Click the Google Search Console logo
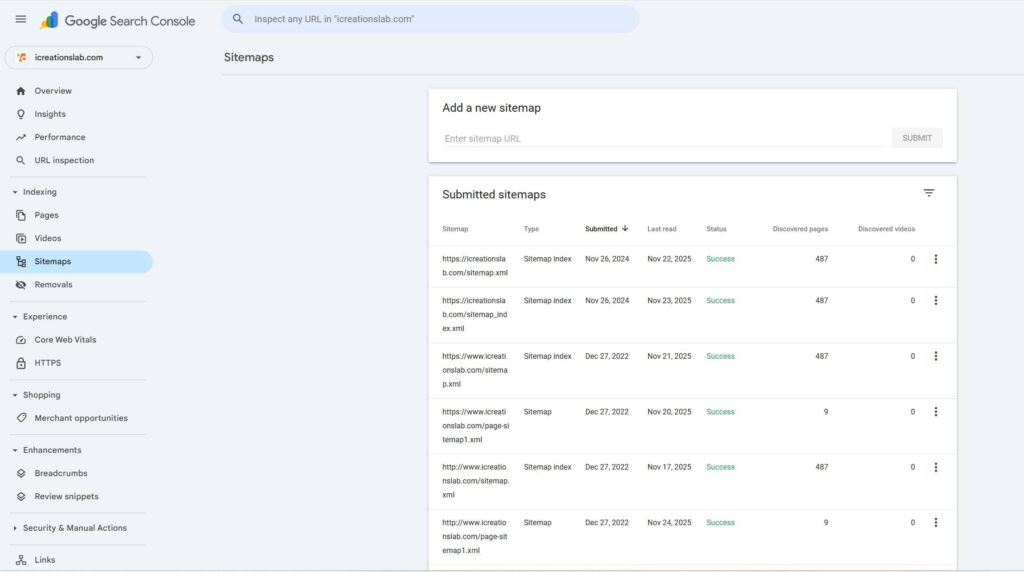Screen dimensions: 1024x572 (x=118, y=20)
